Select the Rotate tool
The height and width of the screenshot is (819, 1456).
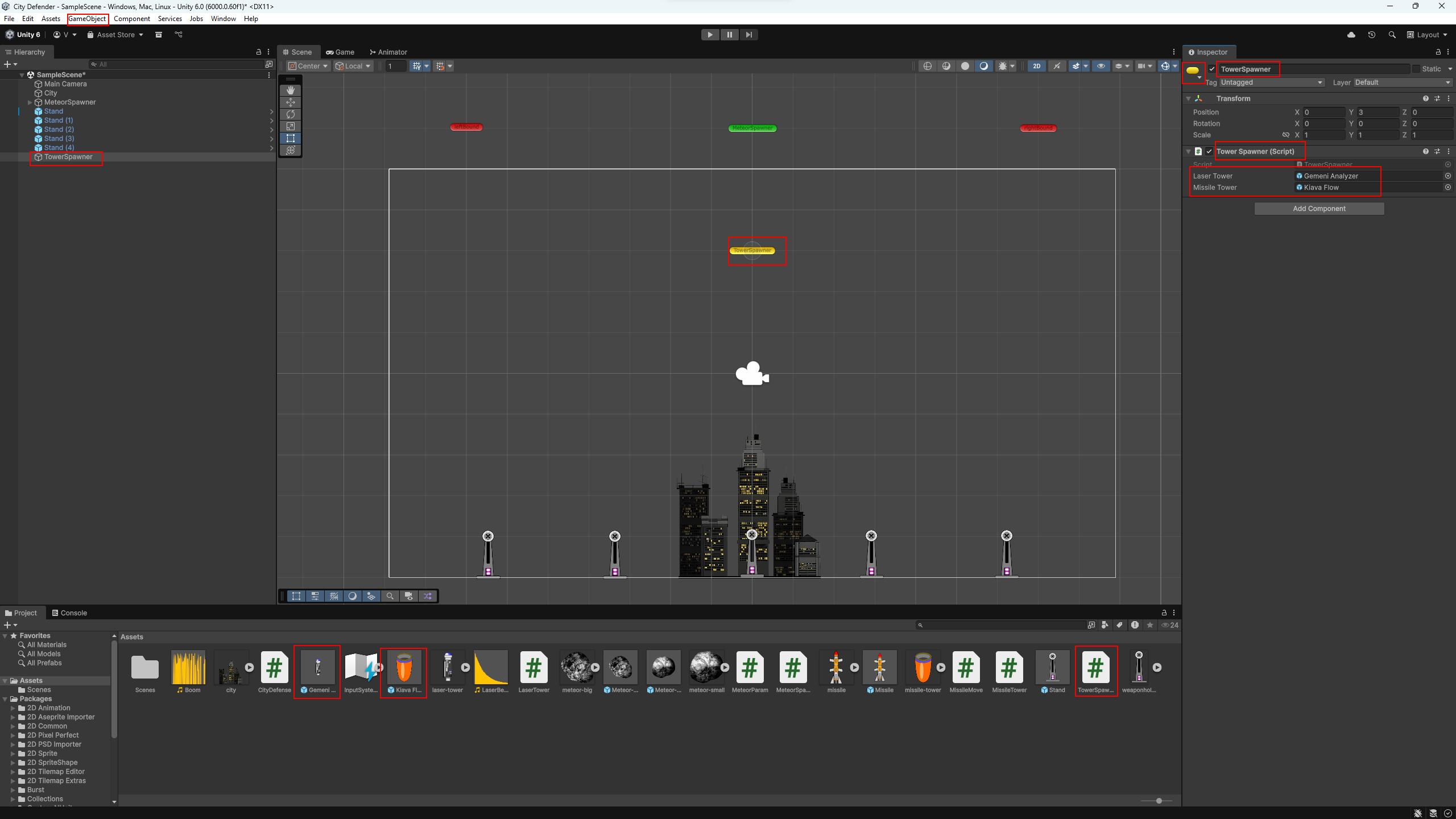291,114
